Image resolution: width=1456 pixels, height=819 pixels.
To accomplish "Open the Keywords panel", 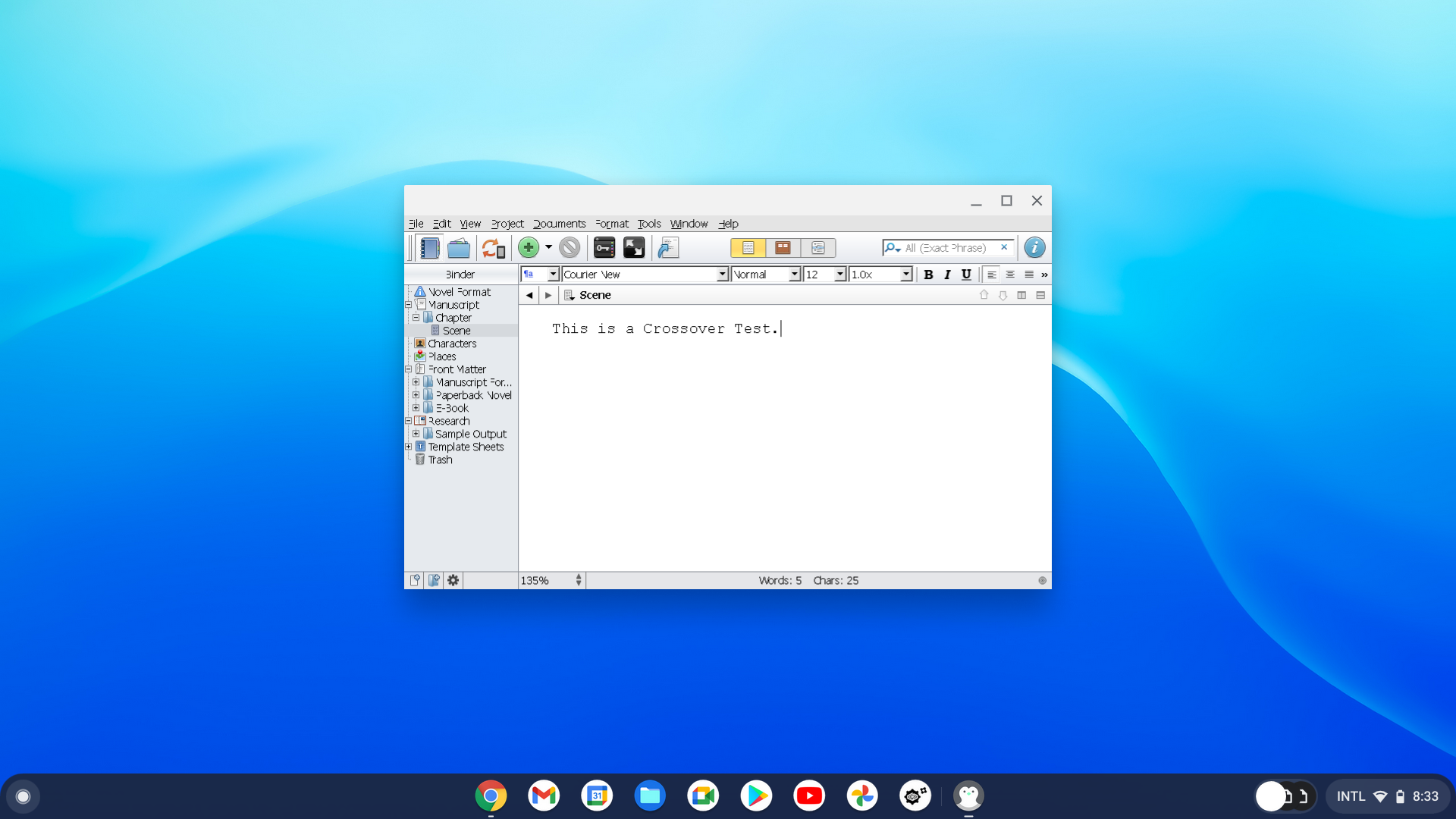I will [x=604, y=247].
